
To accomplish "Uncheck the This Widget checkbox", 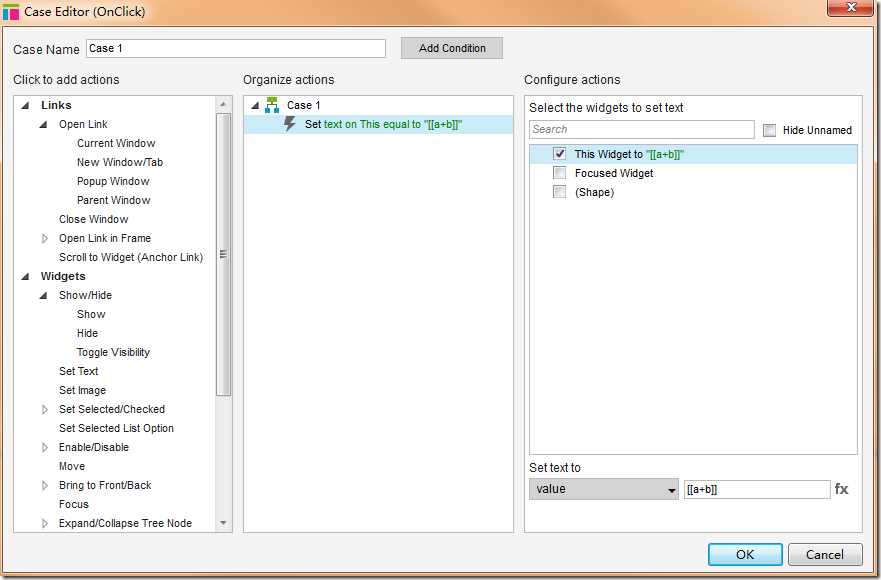I will (x=559, y=153).
